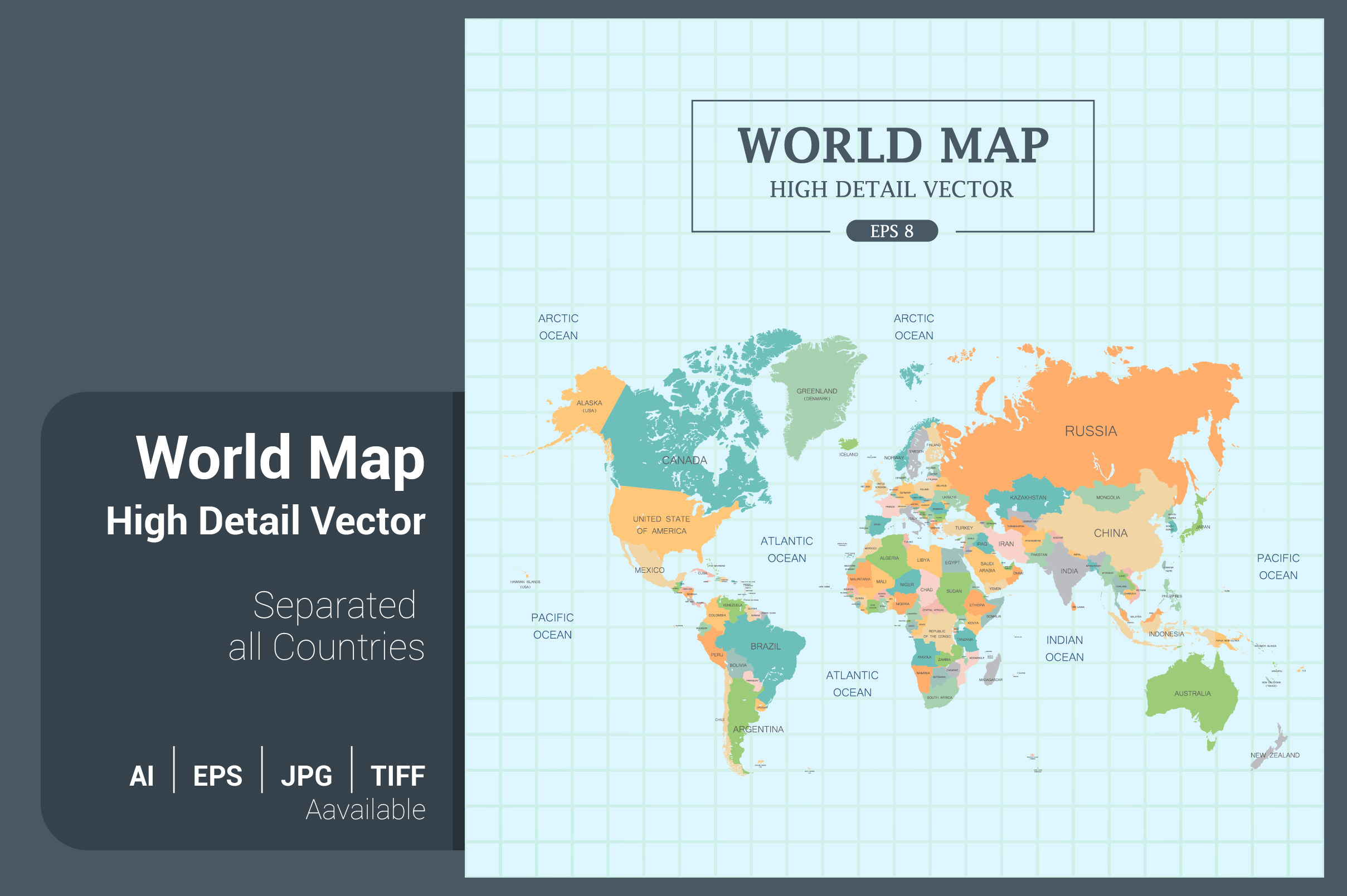Click the JPG format label
Image resolution: width=1347 pixels, height=896 pixels.
[x=307, y=776]
